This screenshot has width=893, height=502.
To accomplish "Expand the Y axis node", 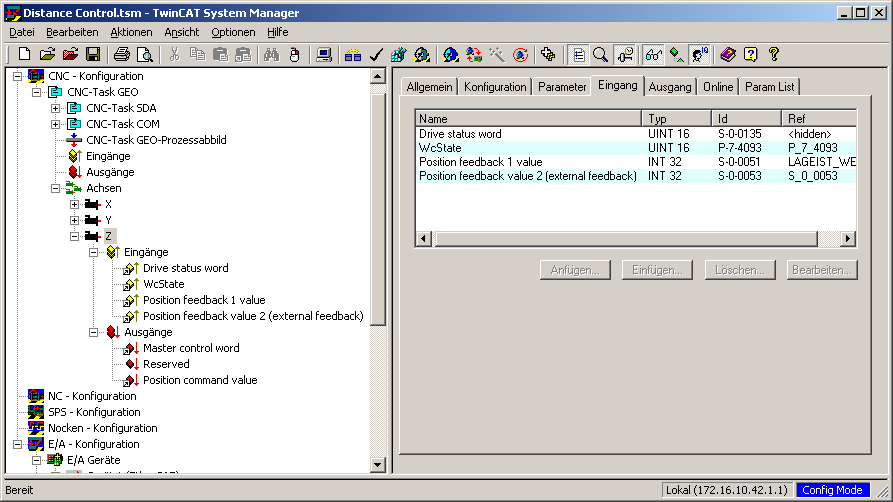I will 75,220.
